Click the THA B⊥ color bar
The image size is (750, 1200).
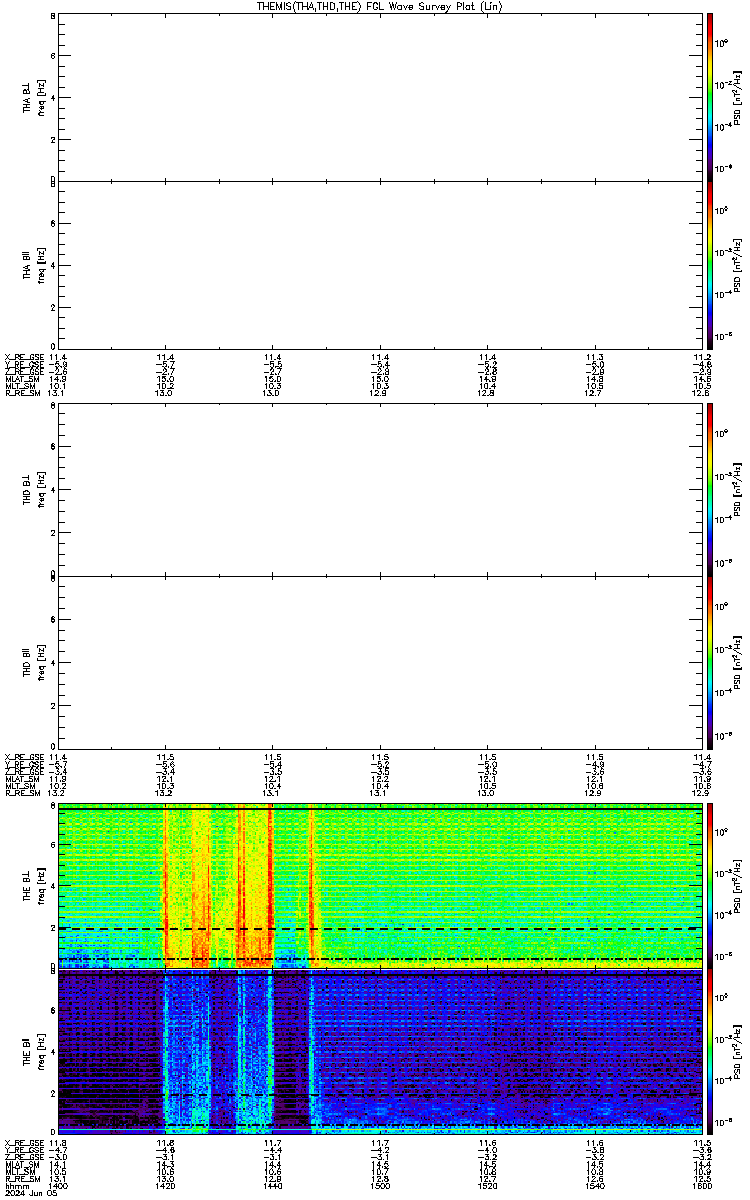710,97
